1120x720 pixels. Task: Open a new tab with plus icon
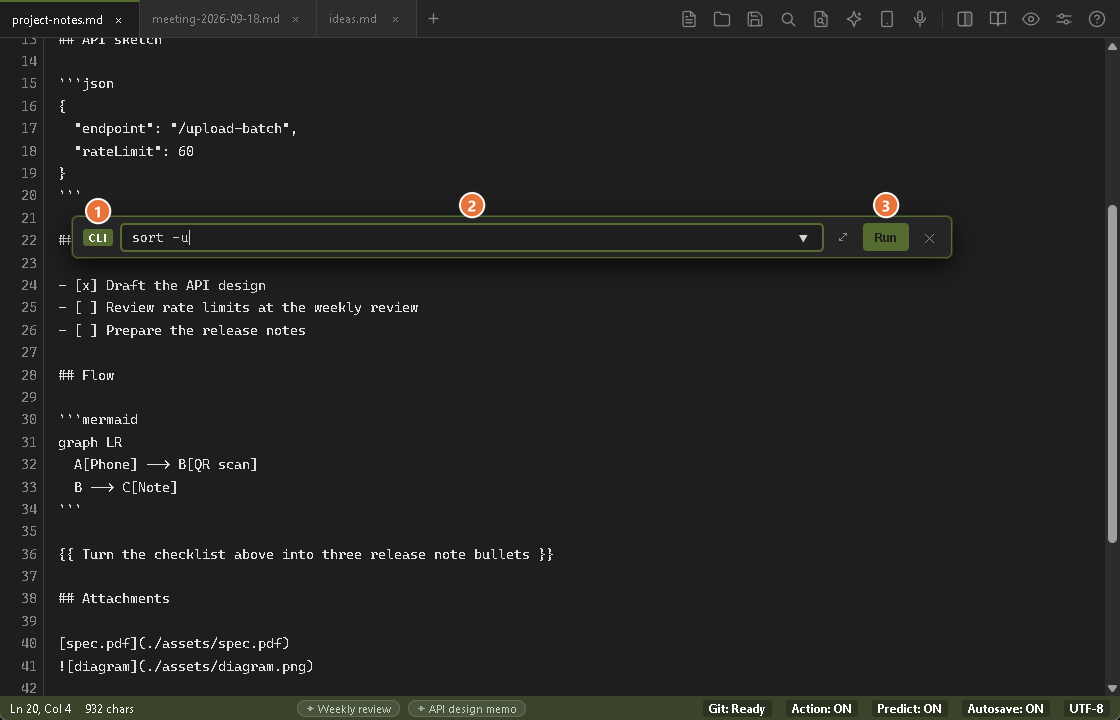pos(433,19)
